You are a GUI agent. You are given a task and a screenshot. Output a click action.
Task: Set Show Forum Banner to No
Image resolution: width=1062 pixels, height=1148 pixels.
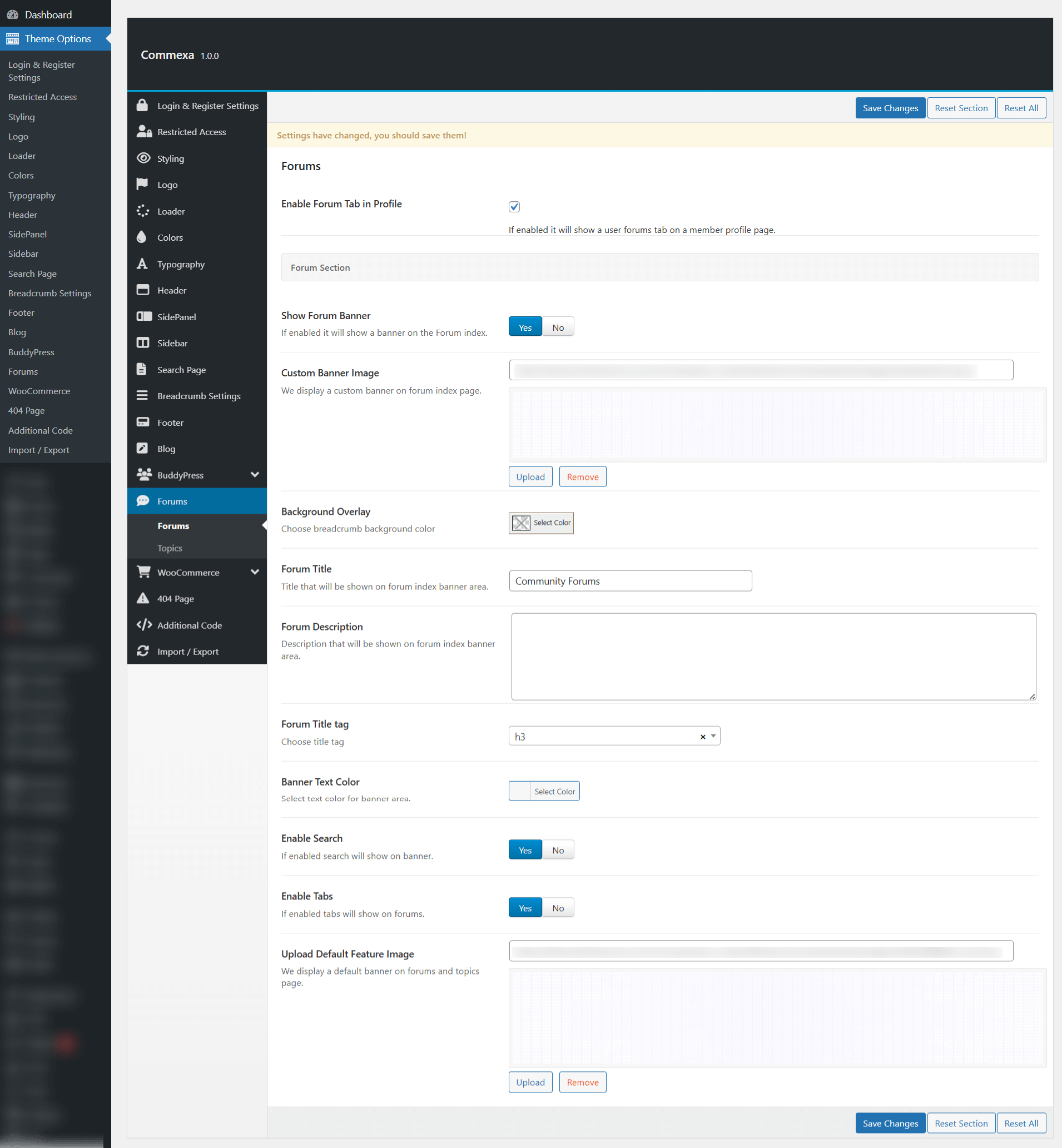point(558,327)
